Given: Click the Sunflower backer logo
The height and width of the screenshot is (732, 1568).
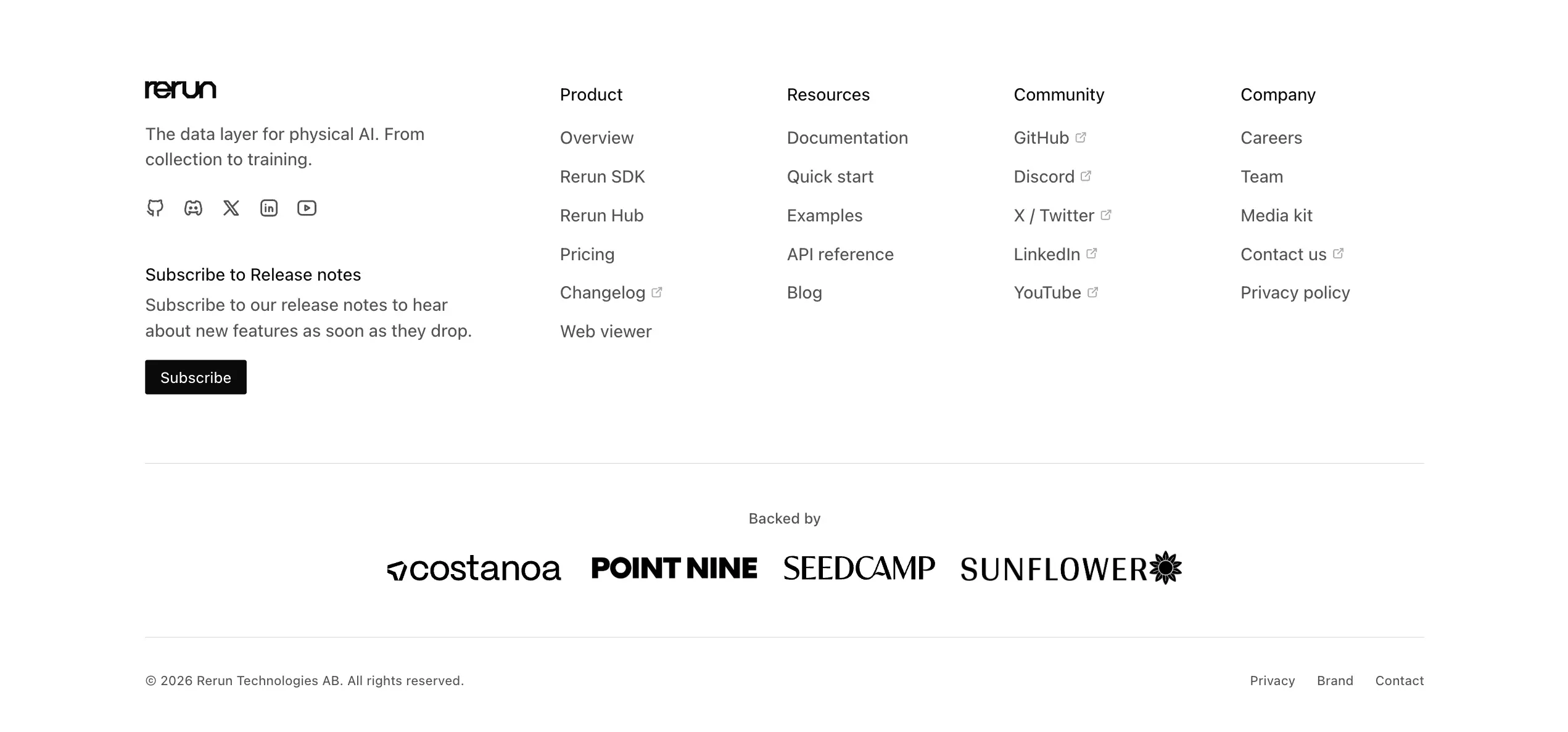Looking at the screenshot, I should 1071,568.
